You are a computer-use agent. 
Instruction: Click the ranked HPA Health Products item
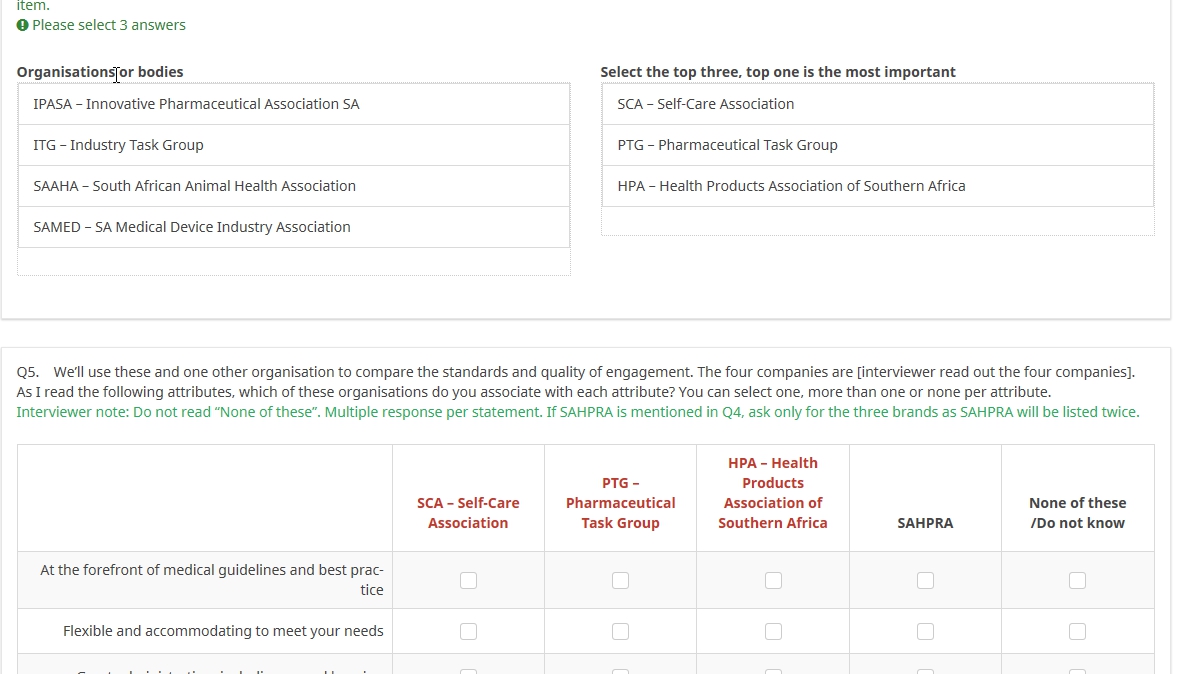[877, 186]
